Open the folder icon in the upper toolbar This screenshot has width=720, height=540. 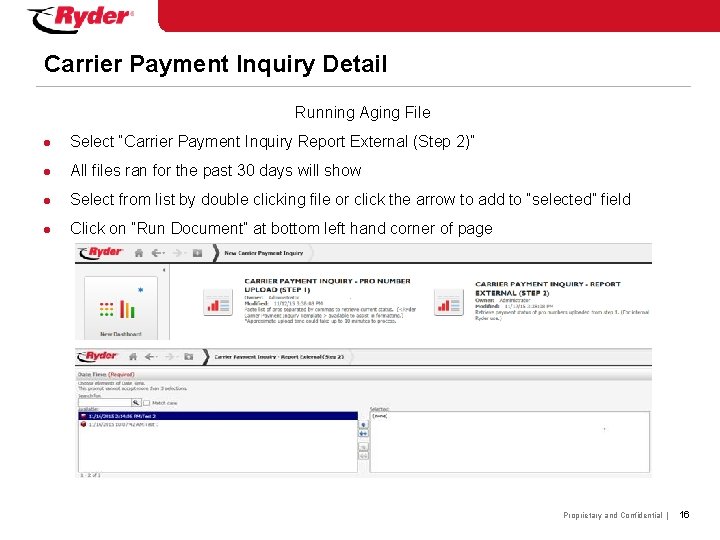pos(197,253)
